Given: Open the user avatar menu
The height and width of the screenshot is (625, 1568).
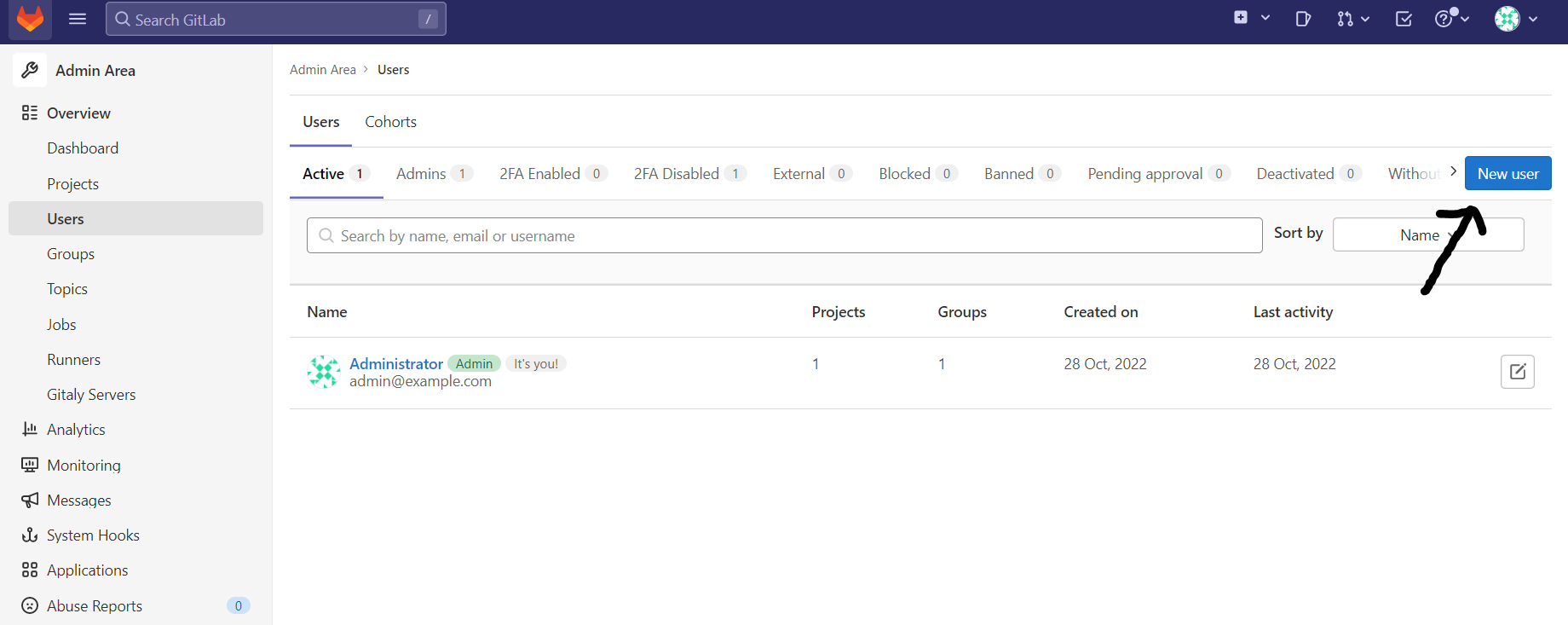Looking at the screenshot, I should click(x=1516, y=19).
